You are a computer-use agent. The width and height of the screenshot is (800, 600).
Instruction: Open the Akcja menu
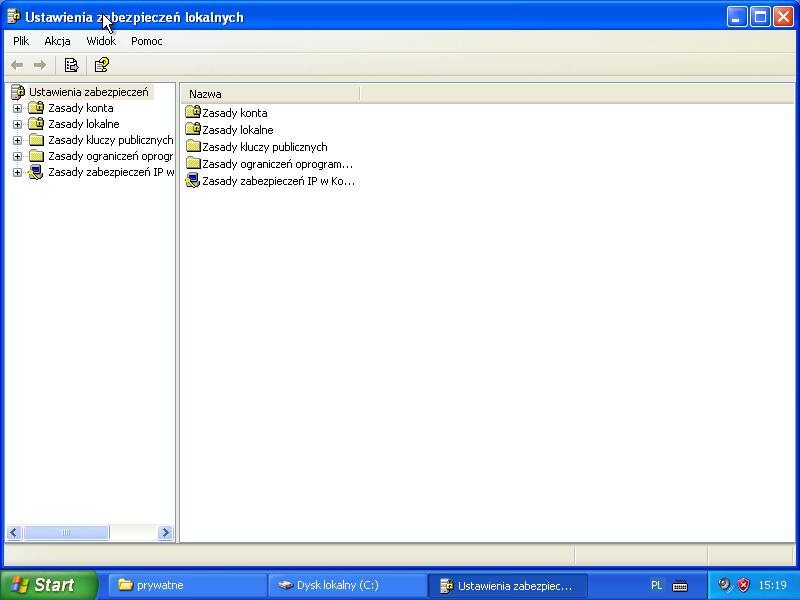tap(57, 41)
